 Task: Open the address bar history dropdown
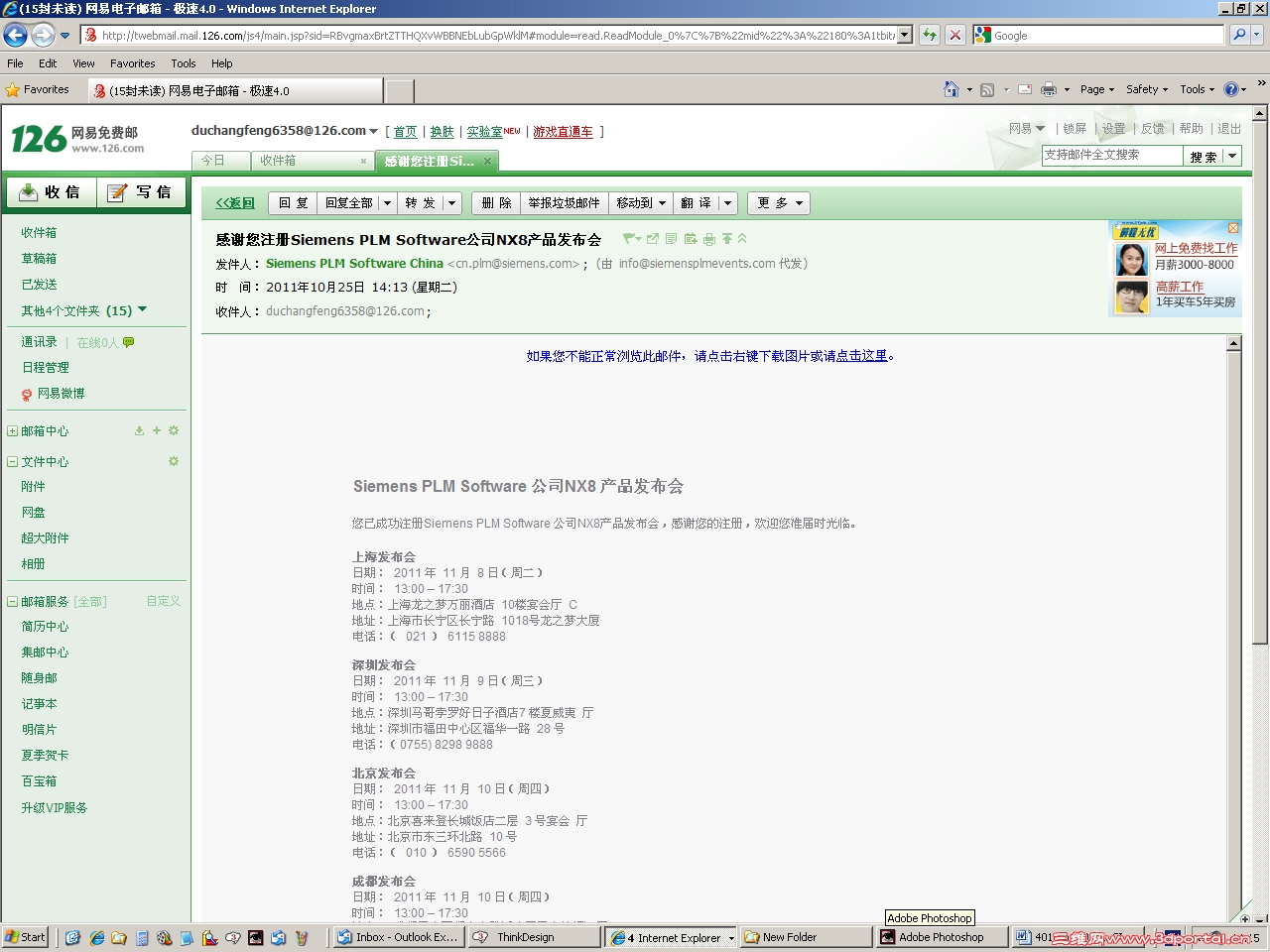(905, 36)
